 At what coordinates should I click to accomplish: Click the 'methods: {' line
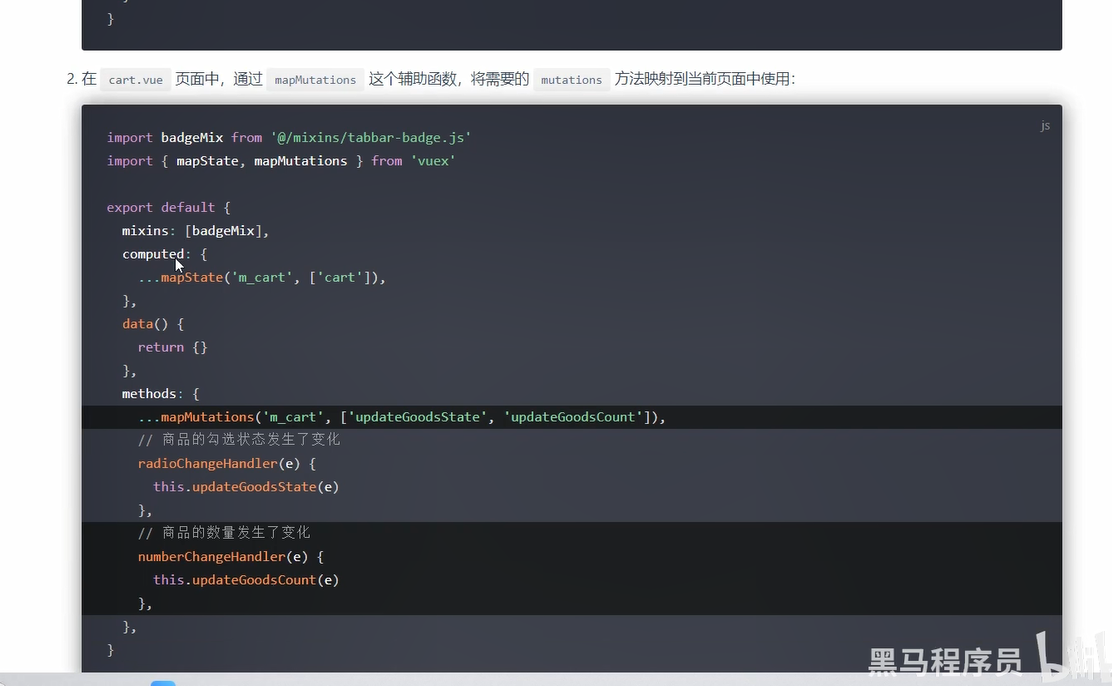161,394
